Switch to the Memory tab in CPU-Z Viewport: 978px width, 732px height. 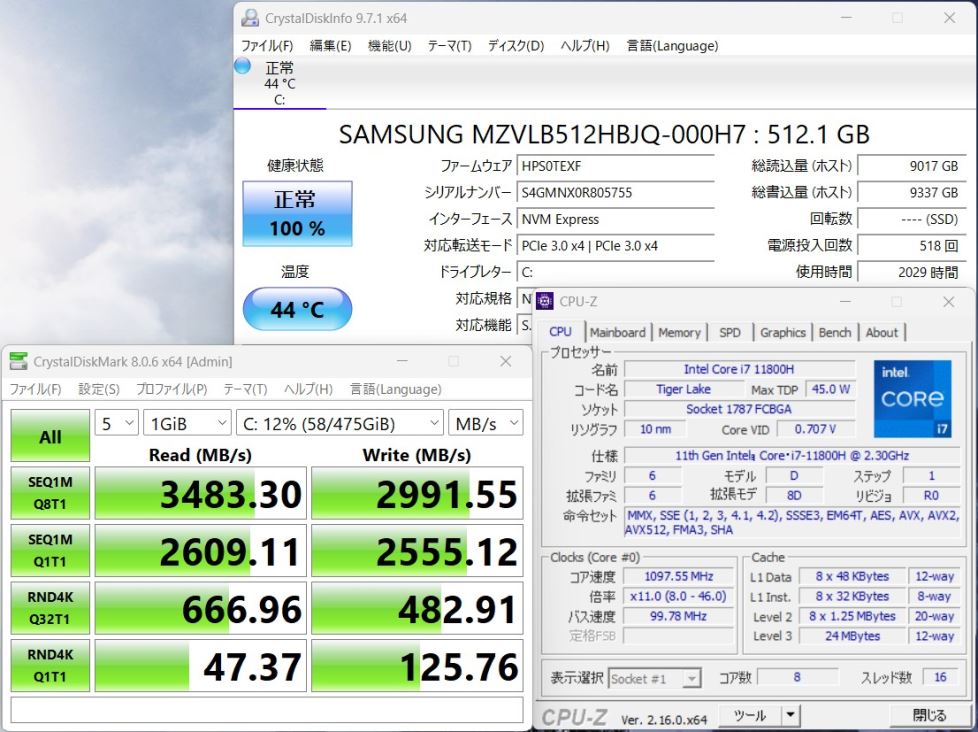[679, 333]
